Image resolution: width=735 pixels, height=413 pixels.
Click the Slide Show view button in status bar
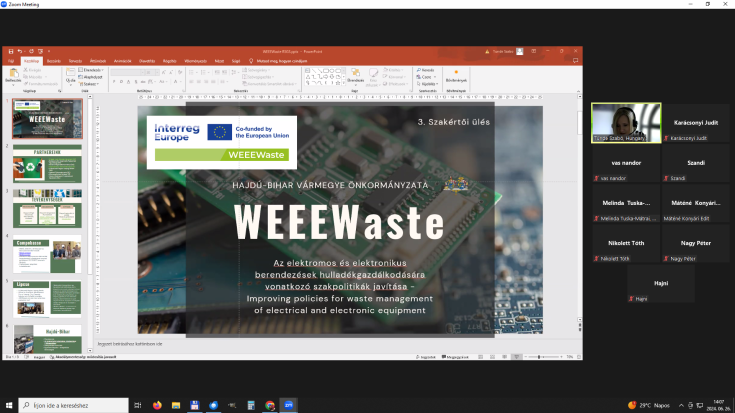(517, 357)
